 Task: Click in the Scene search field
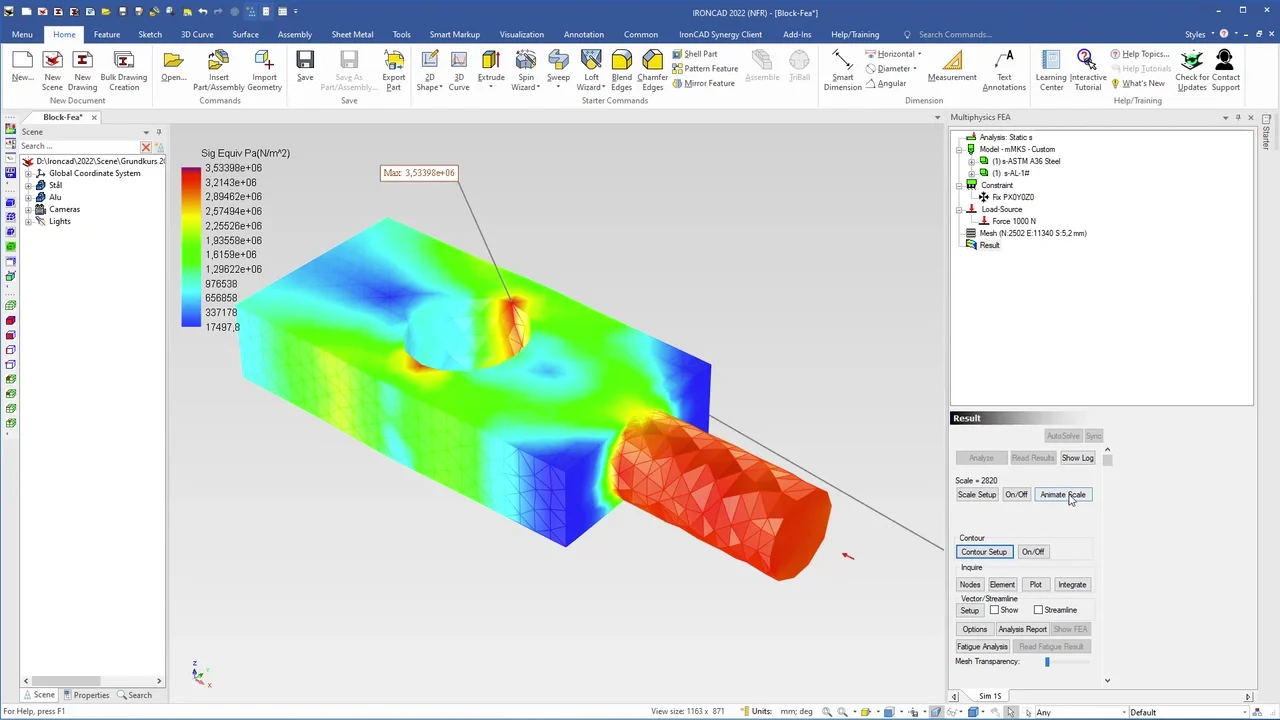pos(79,146)
